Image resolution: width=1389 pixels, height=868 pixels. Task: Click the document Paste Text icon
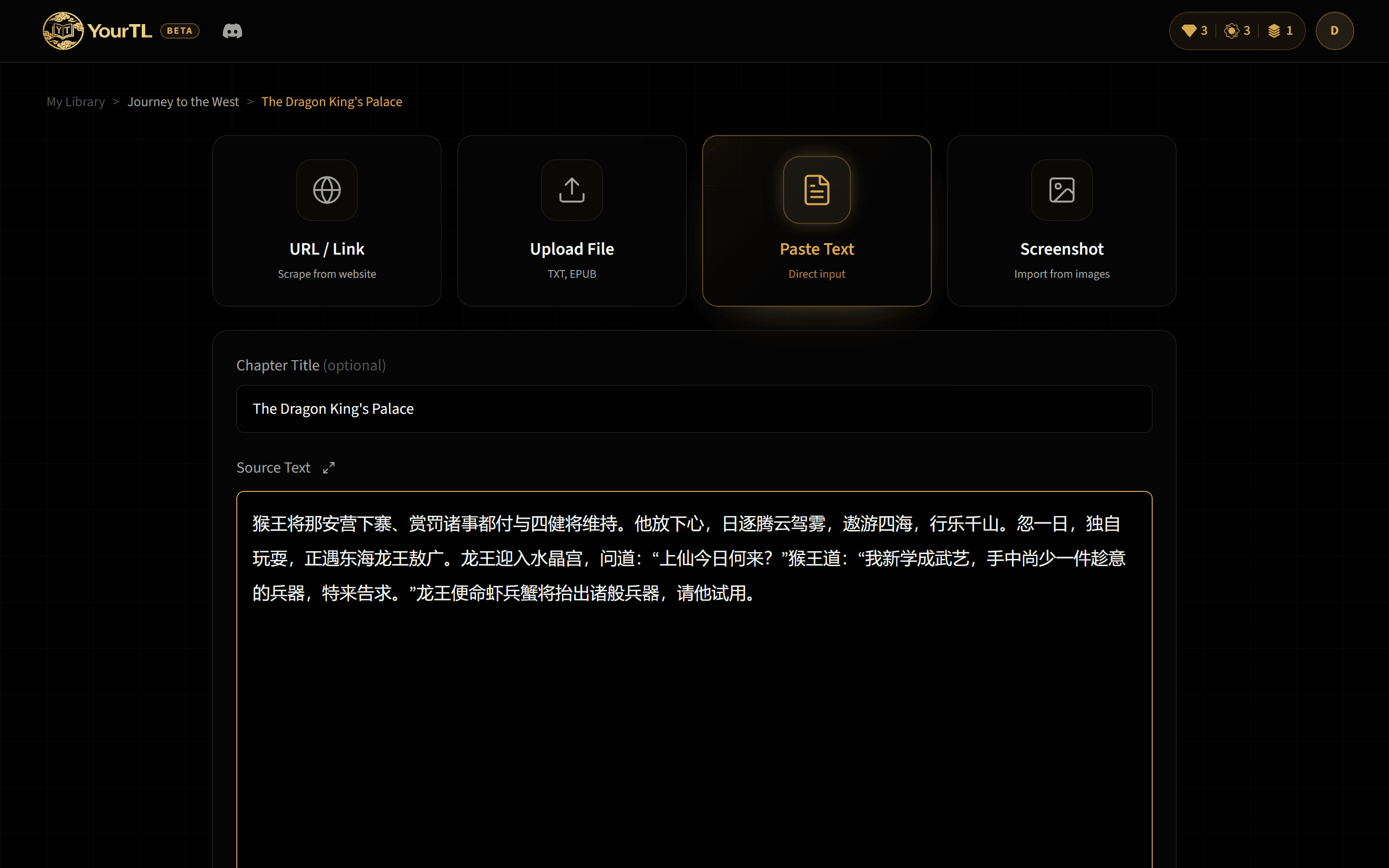[817, 190]
